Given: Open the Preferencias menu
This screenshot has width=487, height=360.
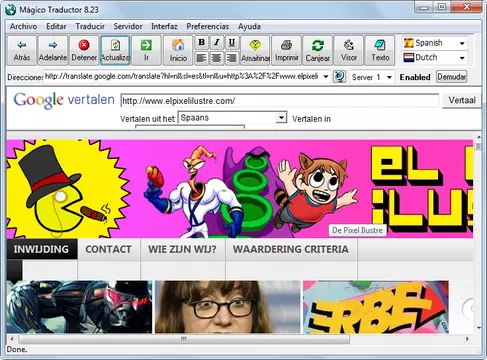Looking at the screenshot, I should (208, 26).
